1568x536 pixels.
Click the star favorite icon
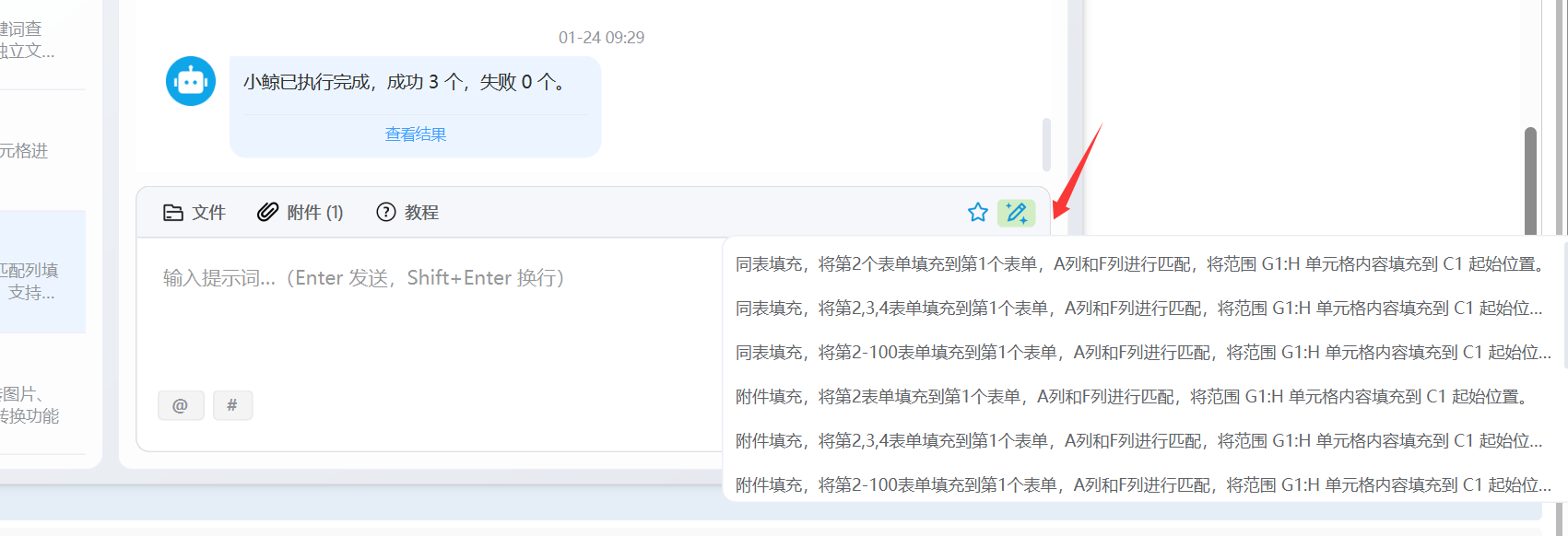coord(978,213)
